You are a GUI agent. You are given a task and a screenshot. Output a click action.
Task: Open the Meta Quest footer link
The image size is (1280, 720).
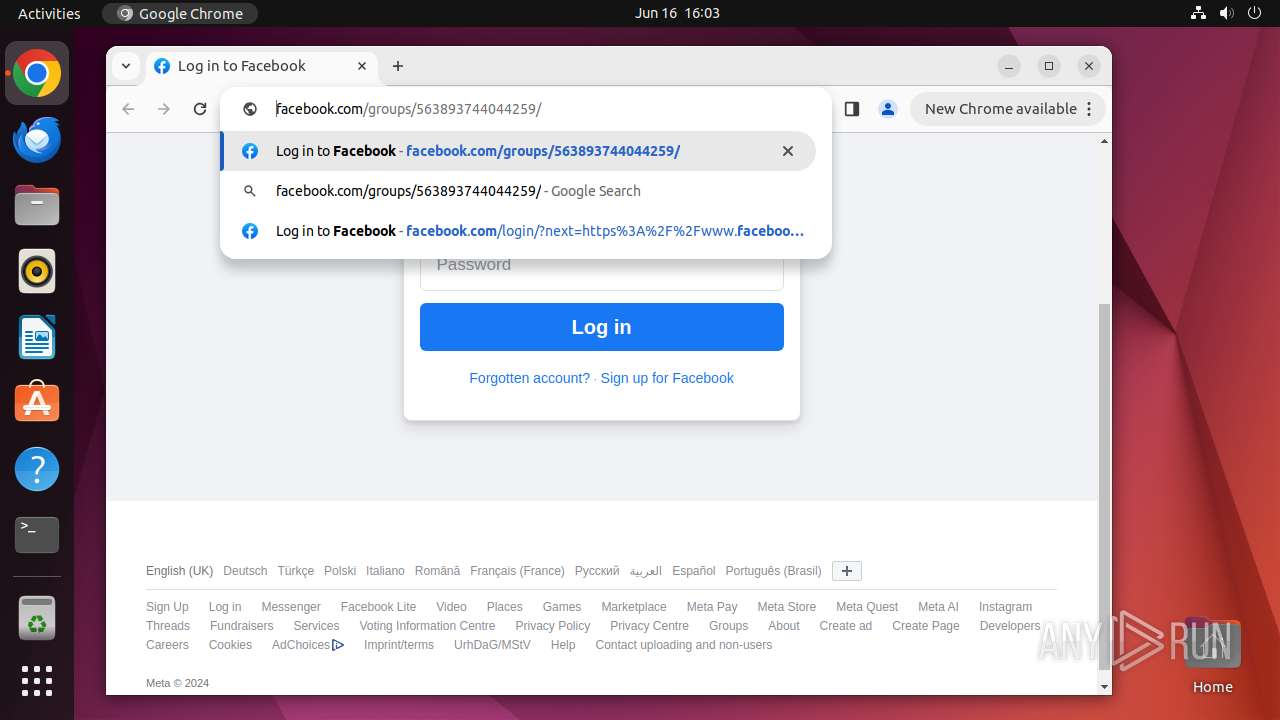[867, 607]
